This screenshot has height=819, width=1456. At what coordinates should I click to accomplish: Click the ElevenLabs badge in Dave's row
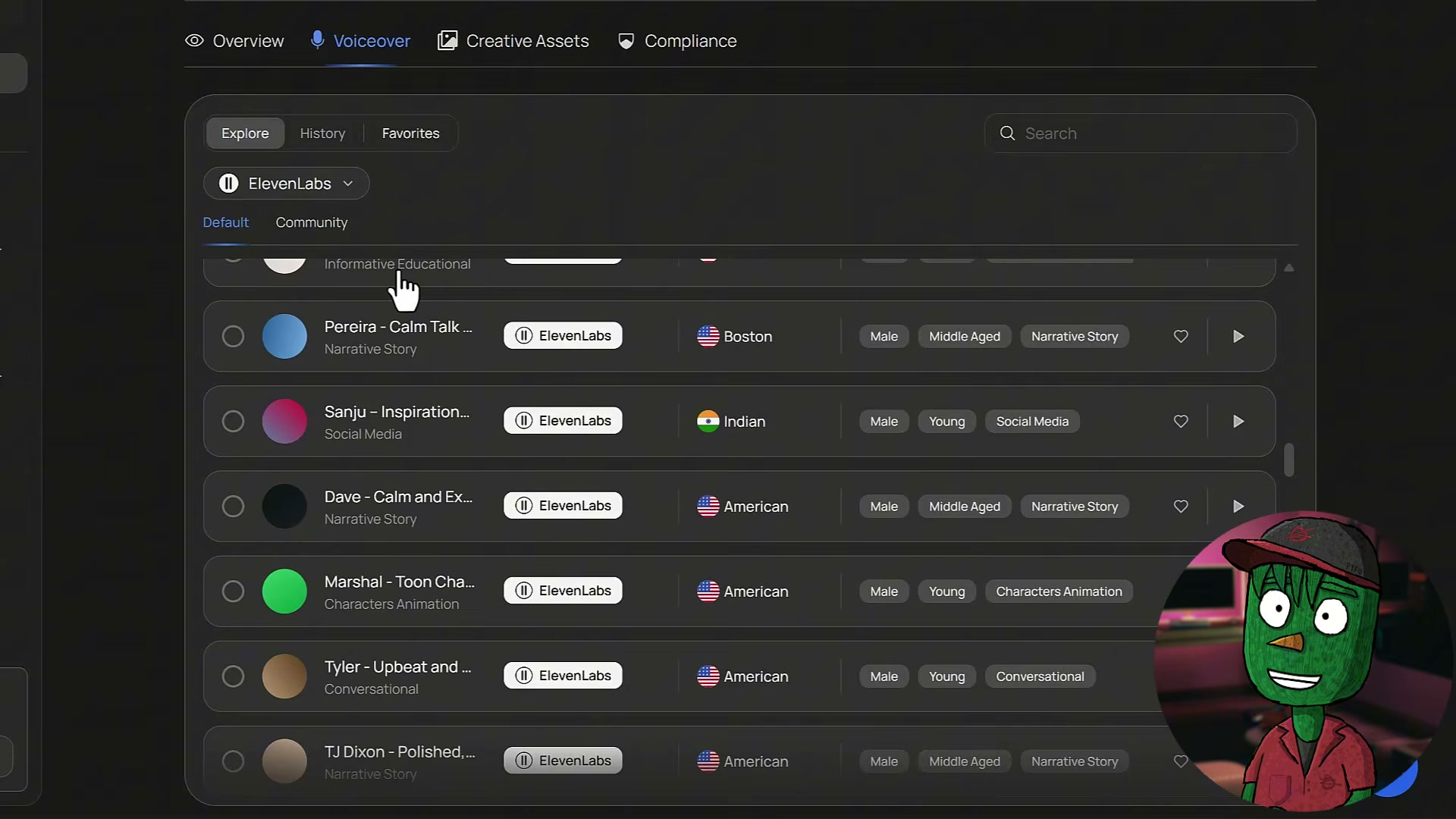click(x=563, y=506)
